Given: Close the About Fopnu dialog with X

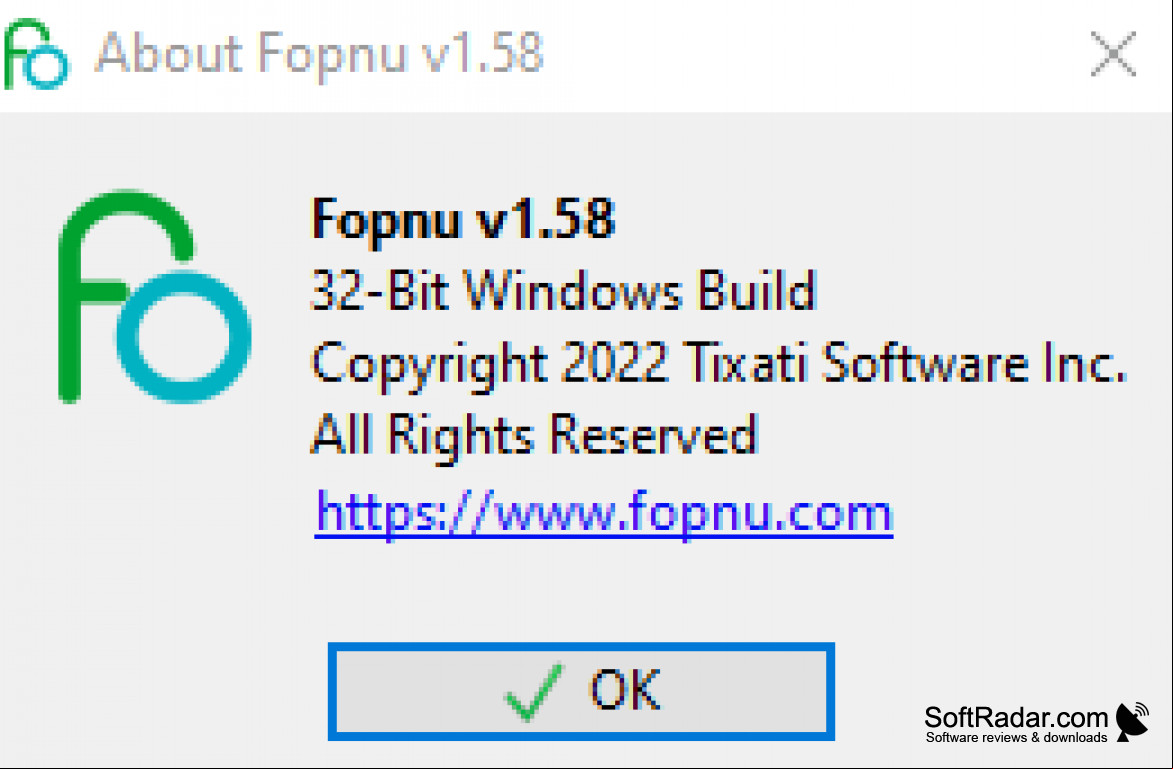Looking at the screenshot, I should pyautogui.click(x=1113, y=54).
